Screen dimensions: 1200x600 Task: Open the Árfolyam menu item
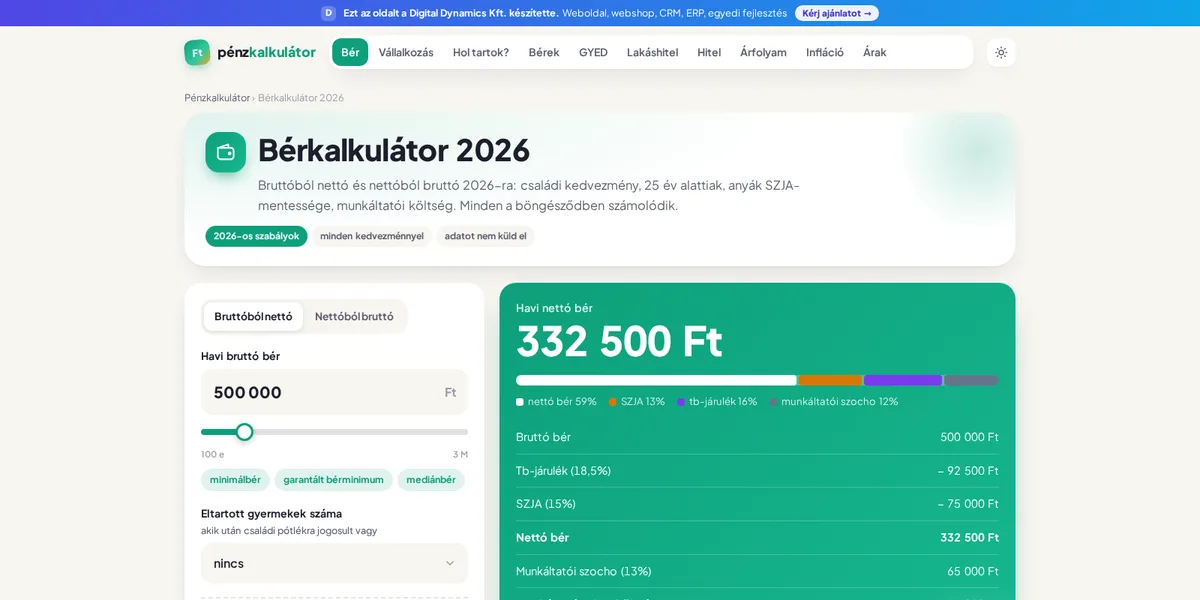click(x=763, y=53)
